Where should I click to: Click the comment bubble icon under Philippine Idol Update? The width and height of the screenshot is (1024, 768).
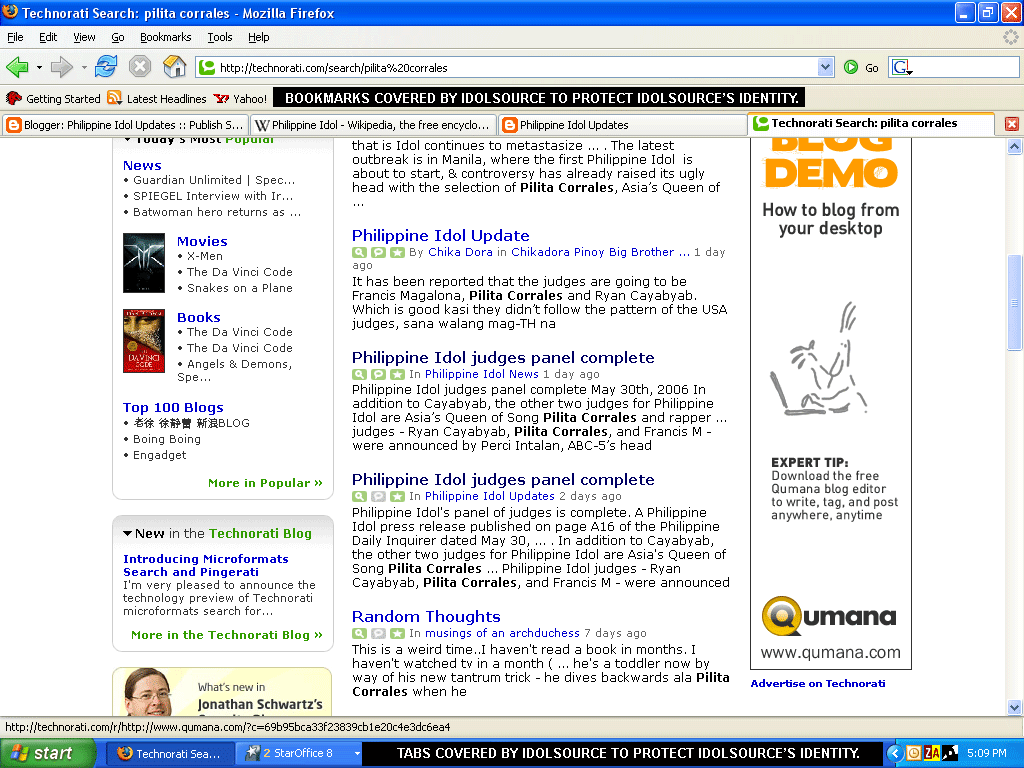(378, 252)
